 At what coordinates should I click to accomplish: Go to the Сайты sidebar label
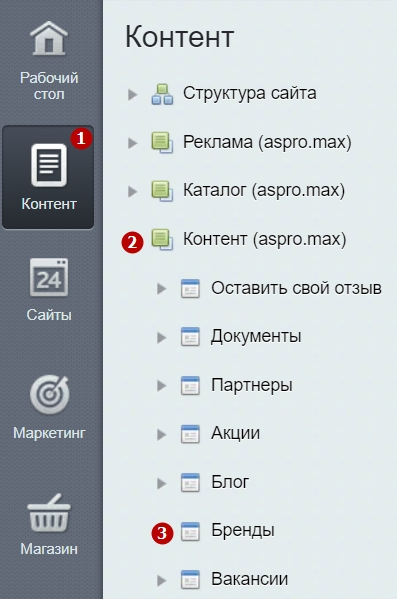(49, 315)
